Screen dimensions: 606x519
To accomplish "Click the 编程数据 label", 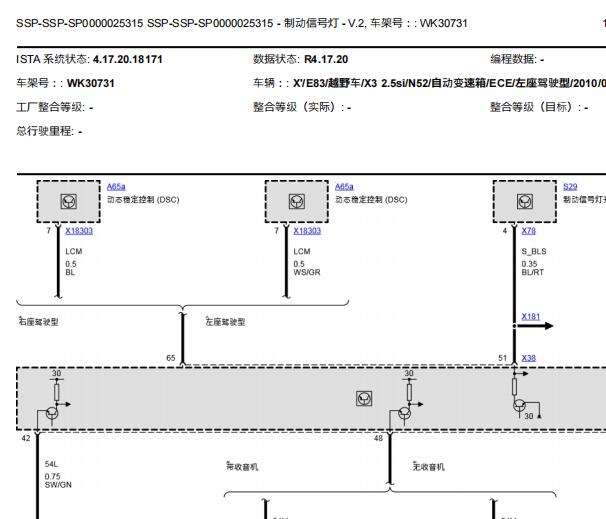I will 514,60.
